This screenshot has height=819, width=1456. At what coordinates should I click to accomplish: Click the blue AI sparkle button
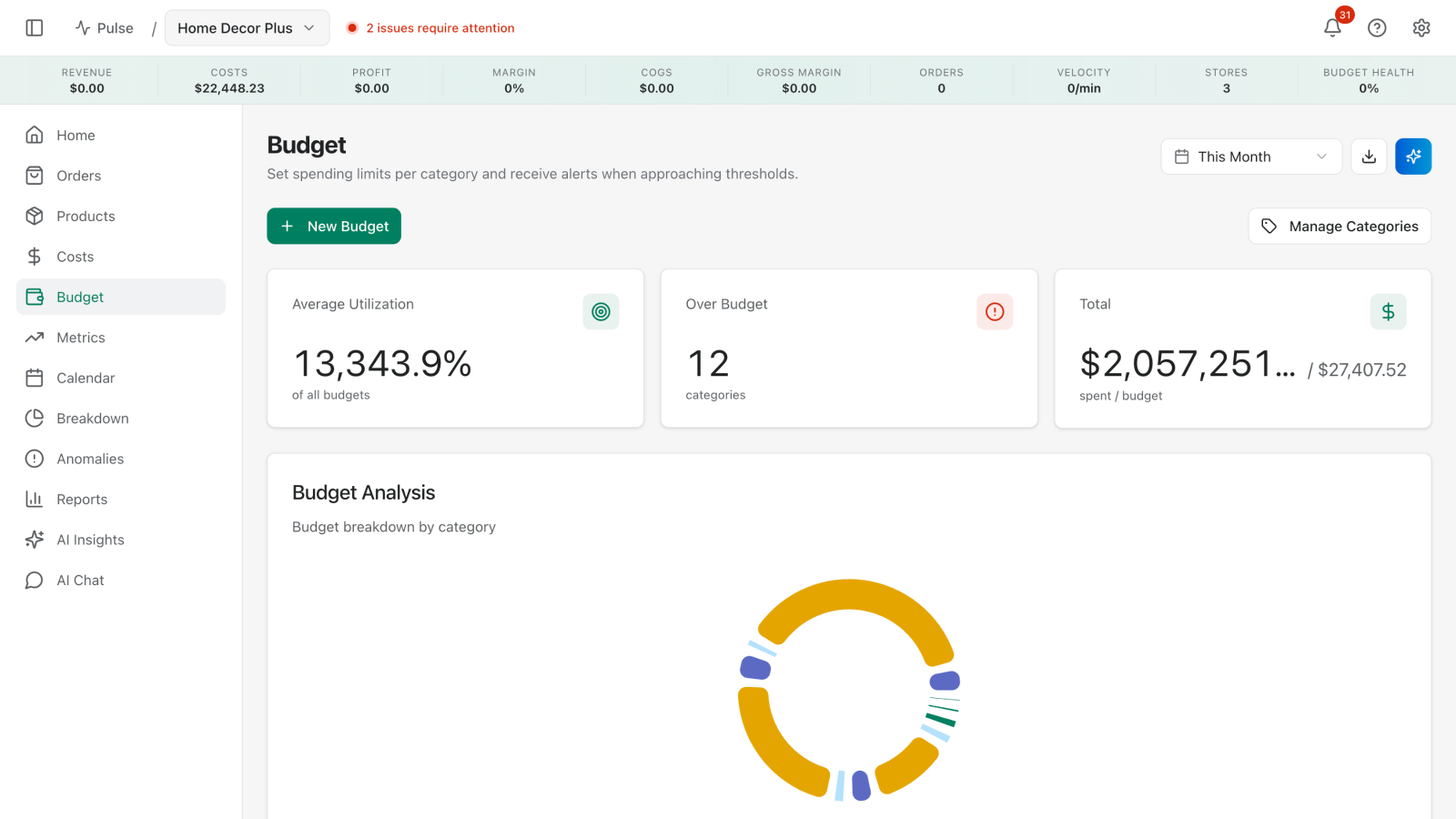1413,157
